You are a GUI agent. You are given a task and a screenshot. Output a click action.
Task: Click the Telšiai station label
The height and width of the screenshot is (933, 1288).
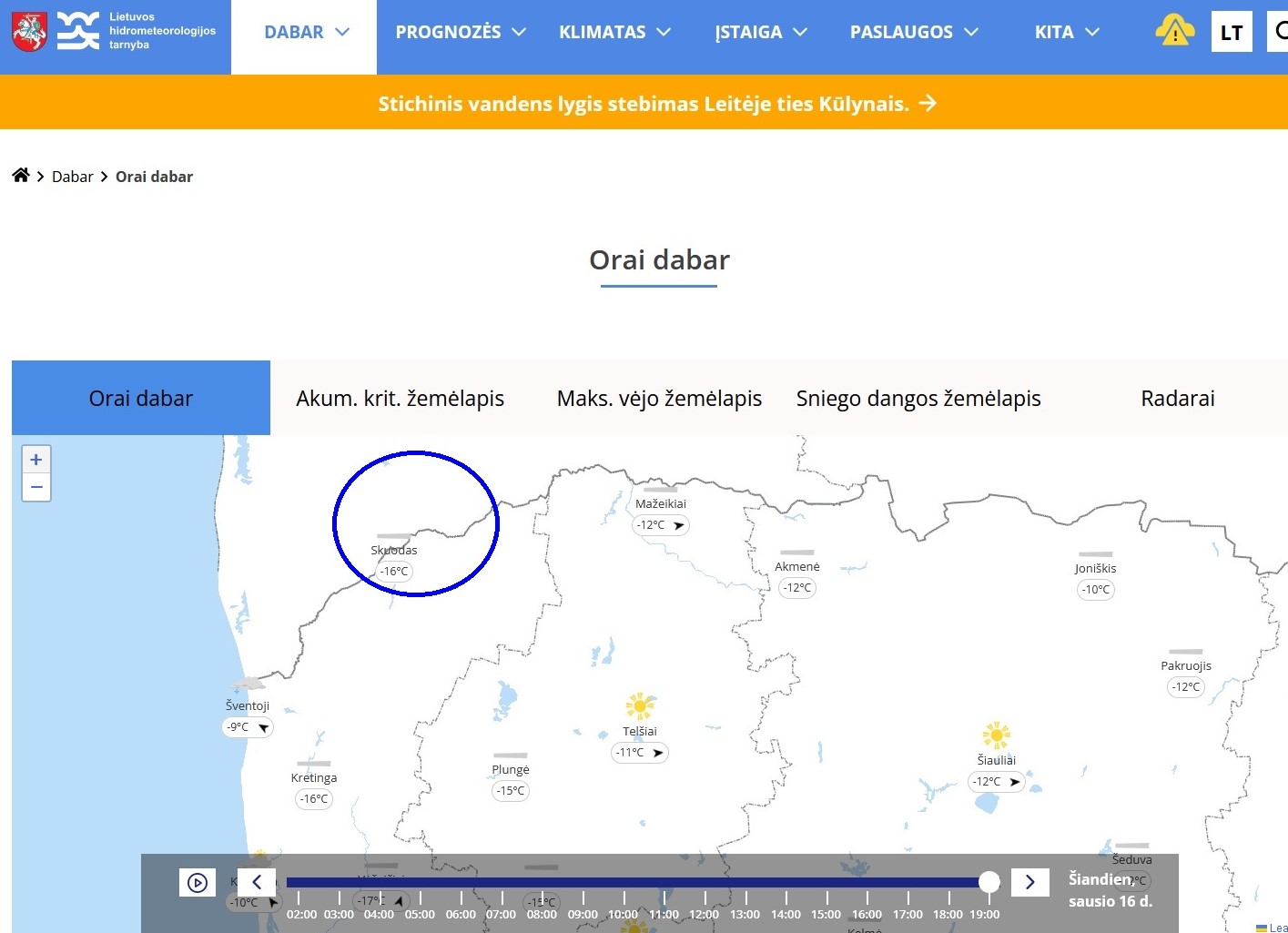pos(640,731)
